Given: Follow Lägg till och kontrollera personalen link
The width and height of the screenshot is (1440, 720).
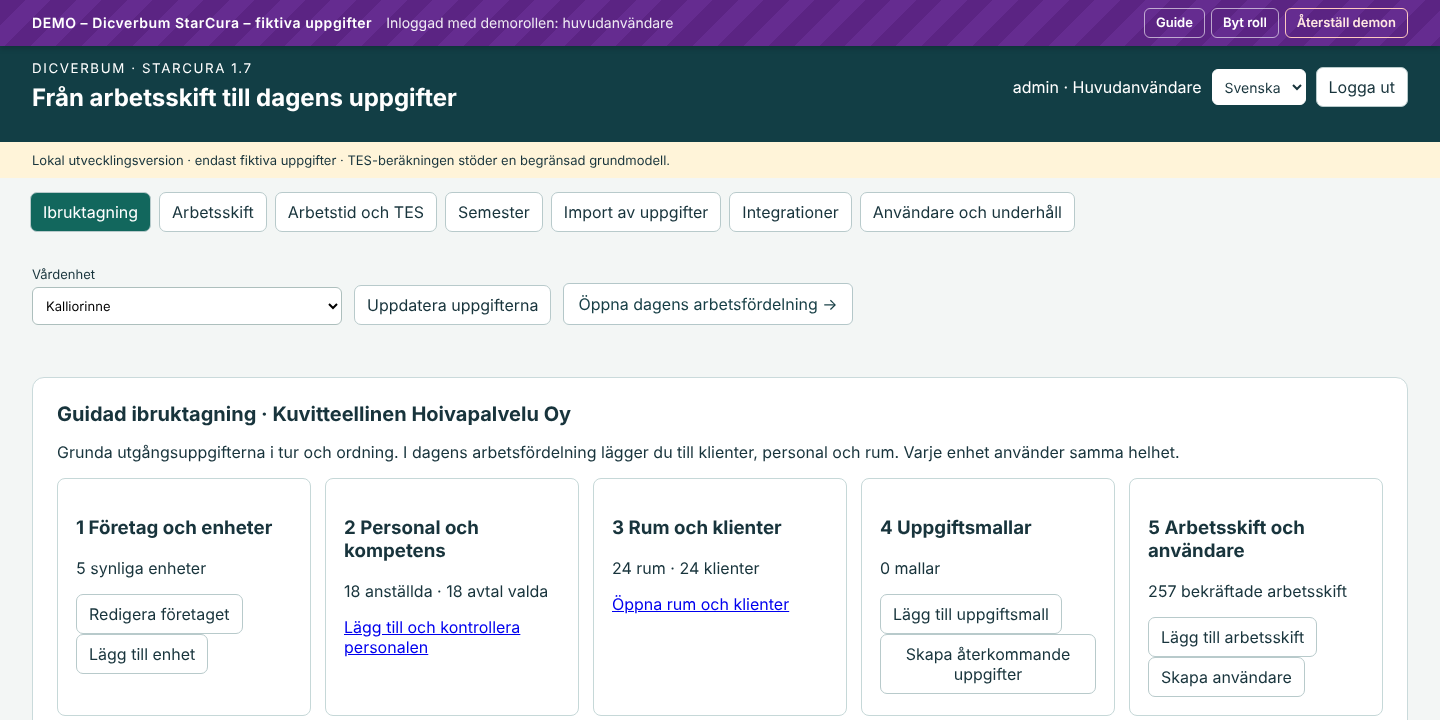Looking at the screenshot, I should (432, 637).
